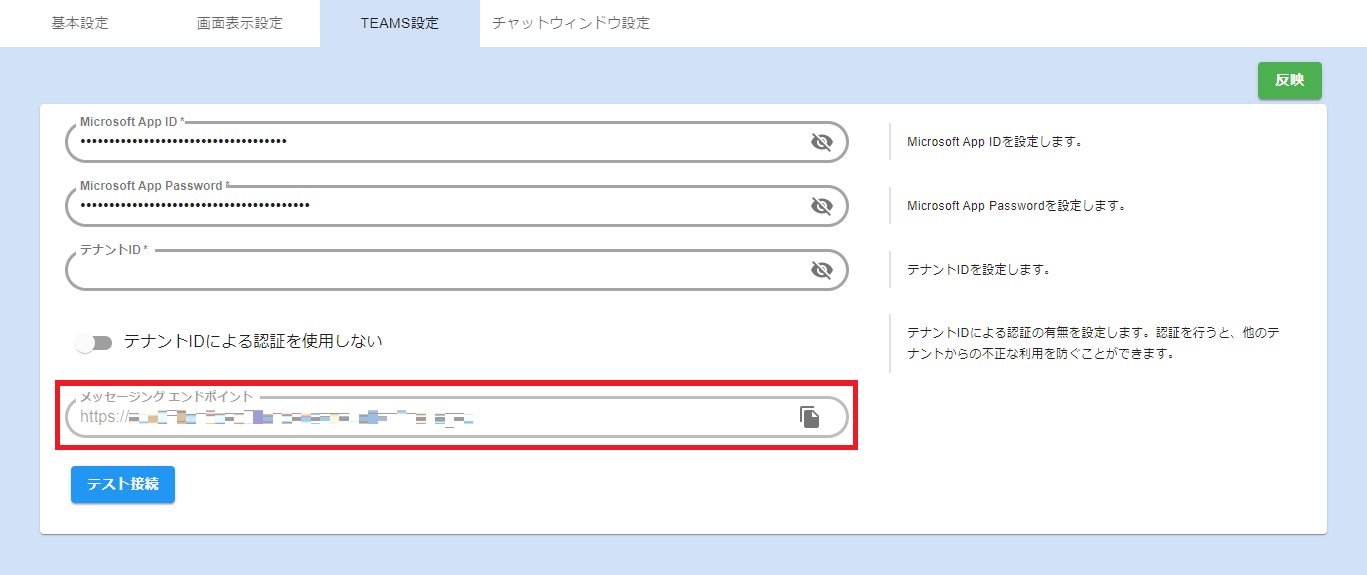Copy the メッセージング エンドポイント URL
The width and height of the screenshot is (1367, 575).
click(x=810, y=417)
